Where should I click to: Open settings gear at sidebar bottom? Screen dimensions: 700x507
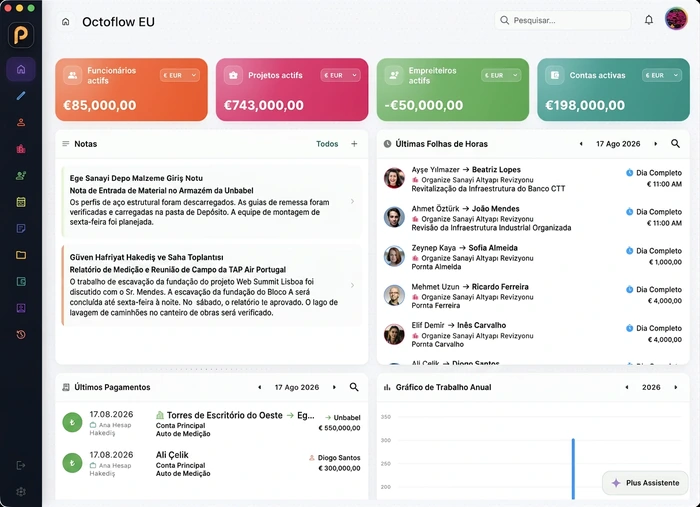click(x=21, y=492)
